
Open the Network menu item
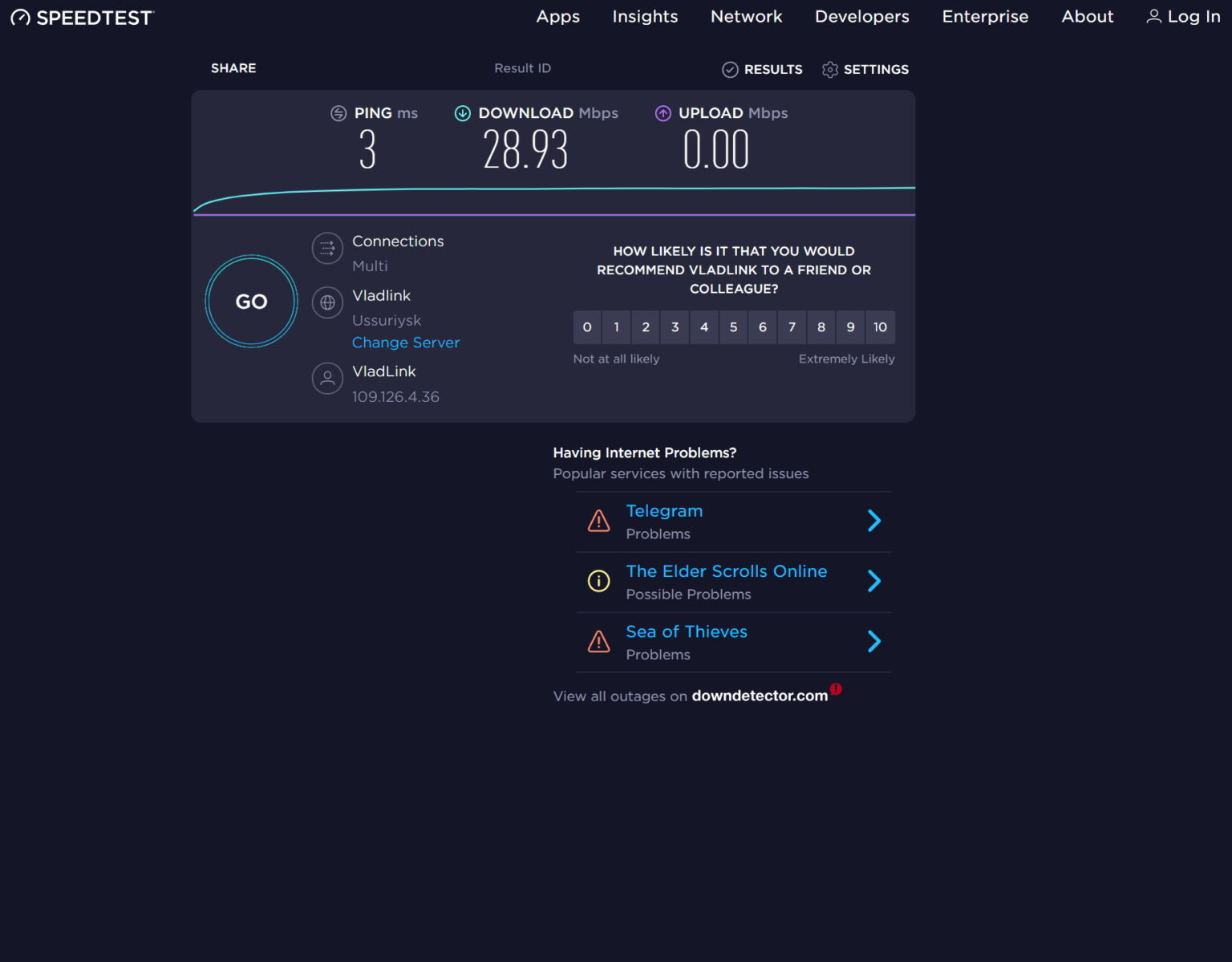tap(746, 17)
